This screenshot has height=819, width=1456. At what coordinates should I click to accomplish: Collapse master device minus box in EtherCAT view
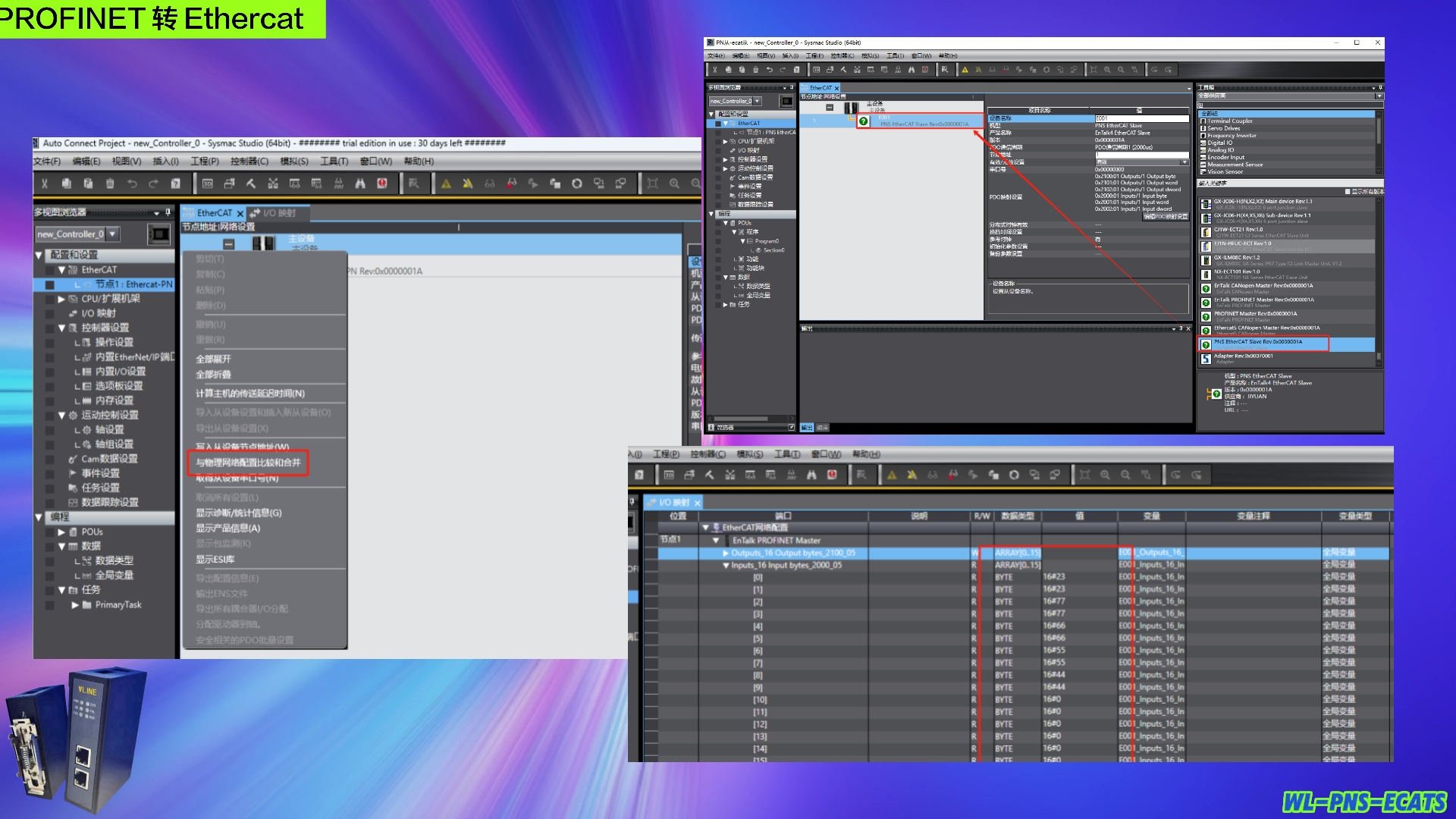pyautogui.click(x=228, y=244)
